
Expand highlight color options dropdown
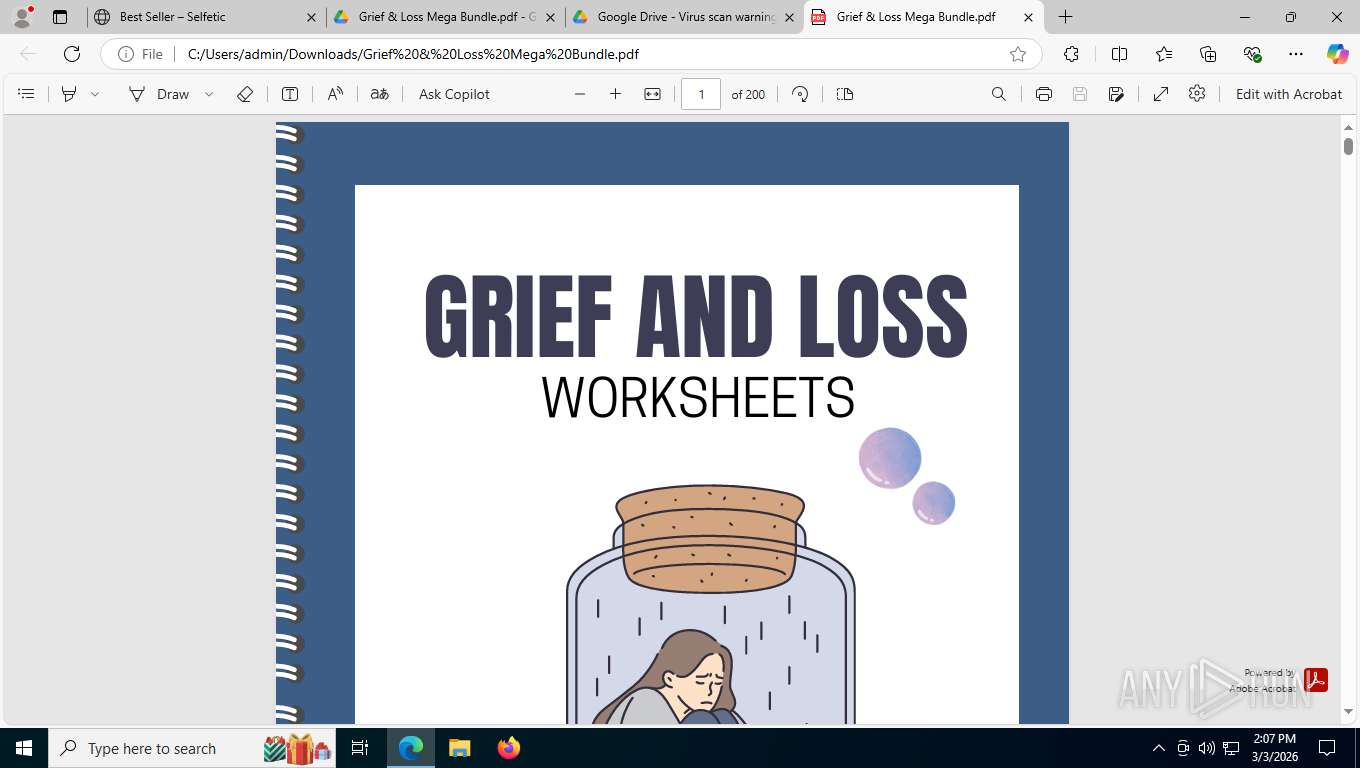click(95, 94)
